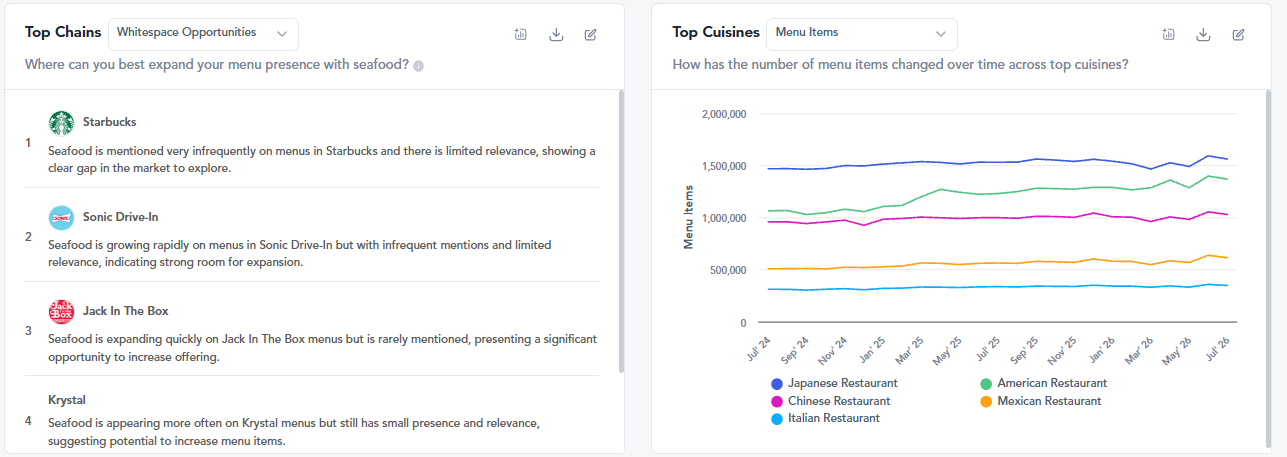Click rank number 1 in Top Chains list

pyautogui.click(x=28, y=143)
